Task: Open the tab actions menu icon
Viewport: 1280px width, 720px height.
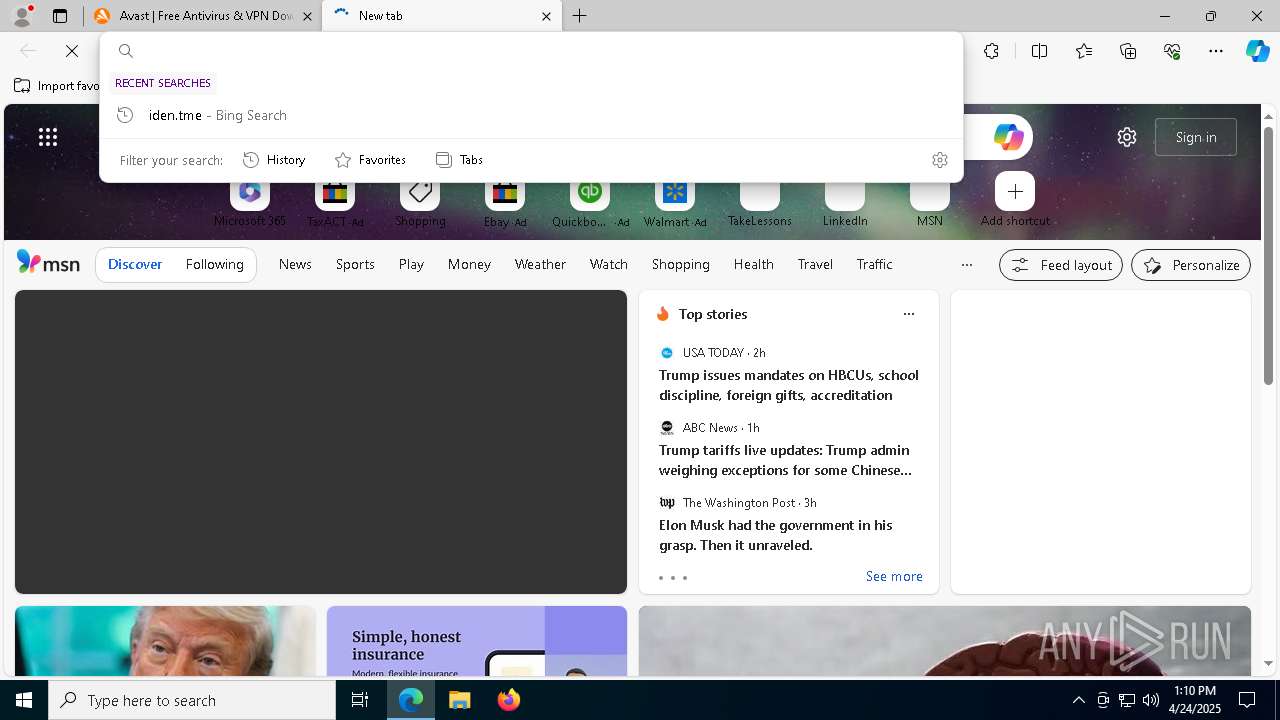Action: [60, 16]
